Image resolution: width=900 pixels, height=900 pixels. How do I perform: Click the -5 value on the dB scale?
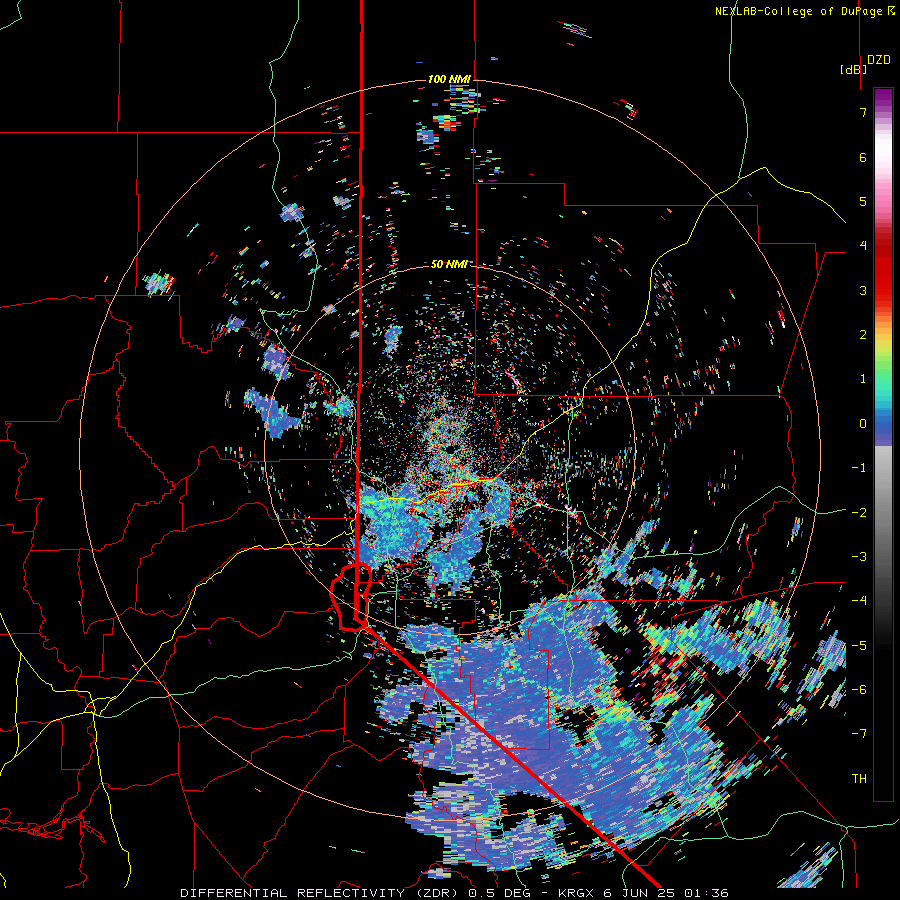859,646
